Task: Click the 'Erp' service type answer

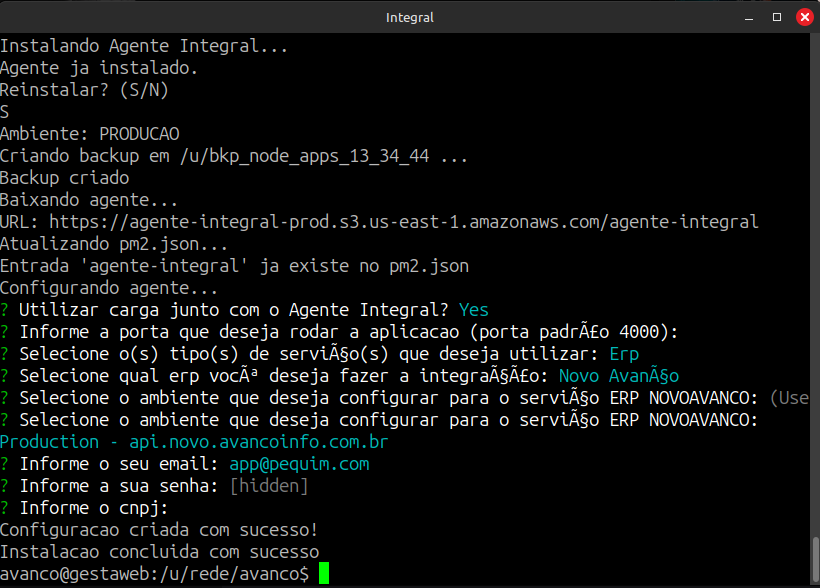Action: pos(624,354)
